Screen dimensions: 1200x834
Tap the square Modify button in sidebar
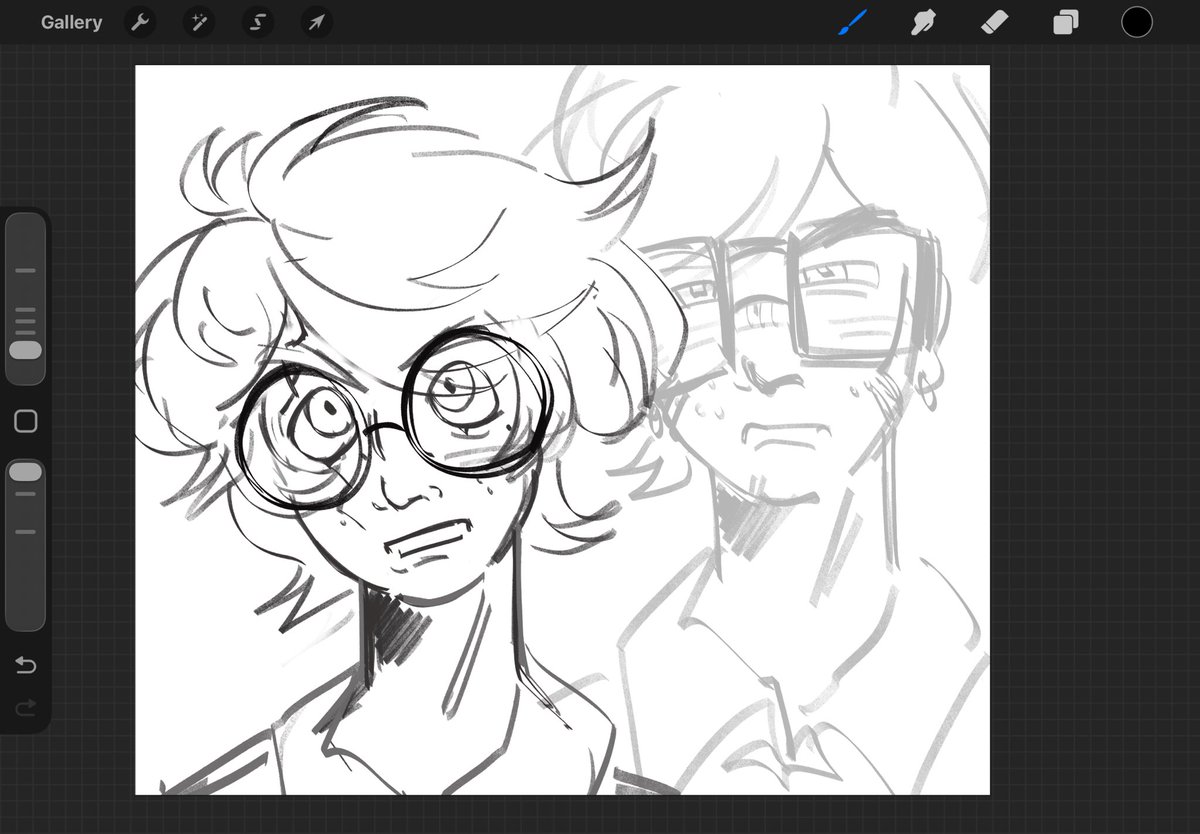click(x=26, y=421)
